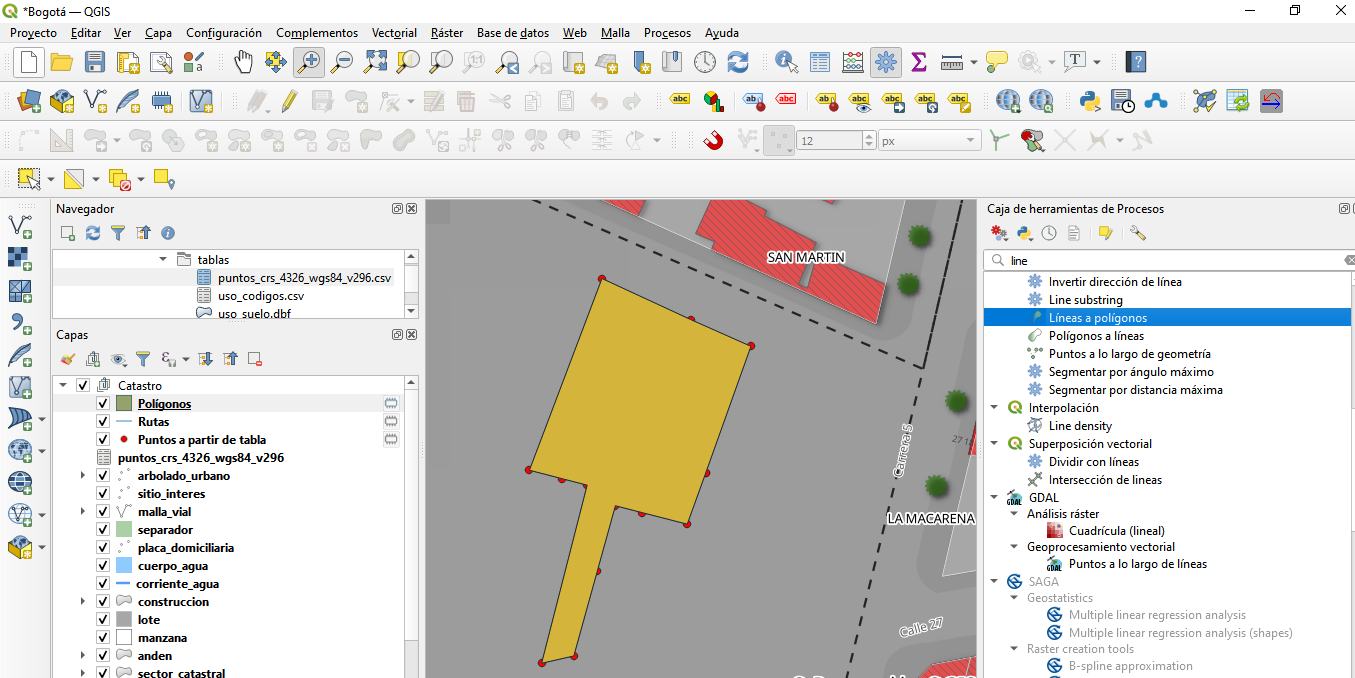Add a raster layer from the side toolbar
The height and width of the screenshot is (678, 1355).
pyautogui.click(x=20, y=259)
